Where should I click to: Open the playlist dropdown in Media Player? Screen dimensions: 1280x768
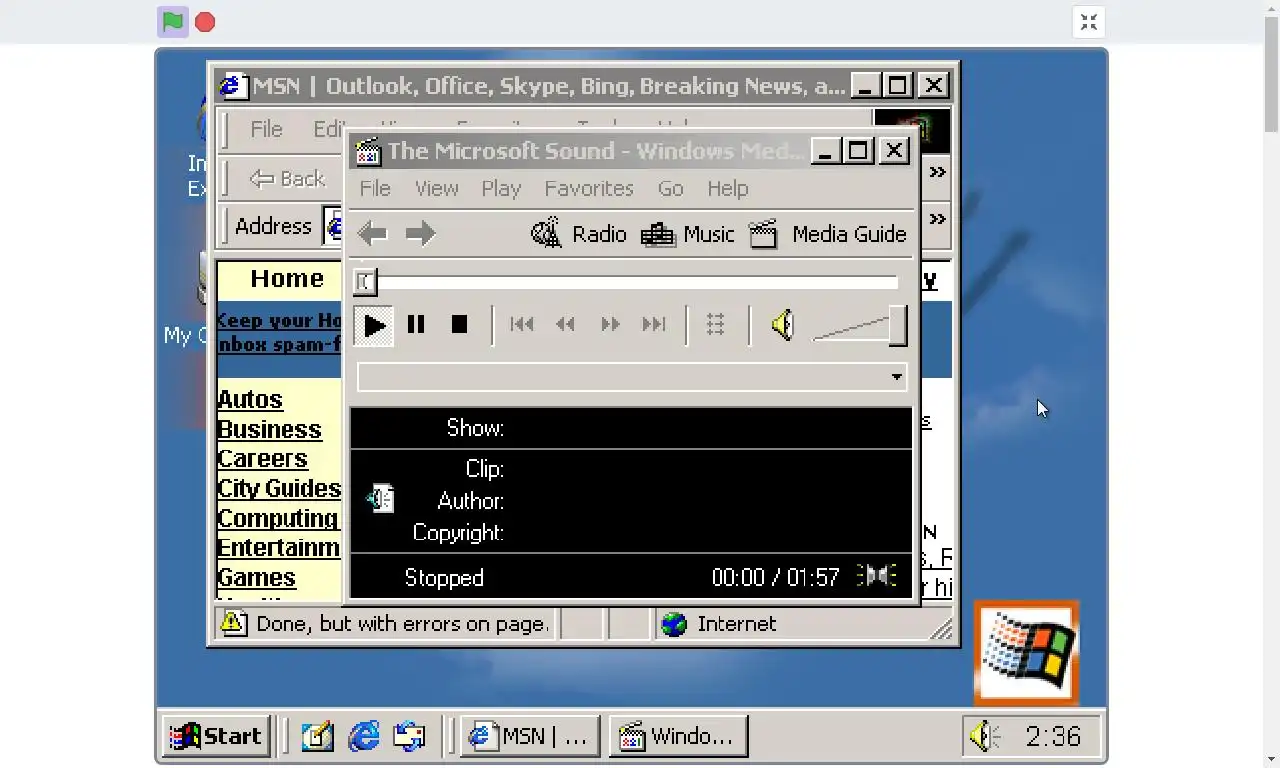[x=896, y=378]
